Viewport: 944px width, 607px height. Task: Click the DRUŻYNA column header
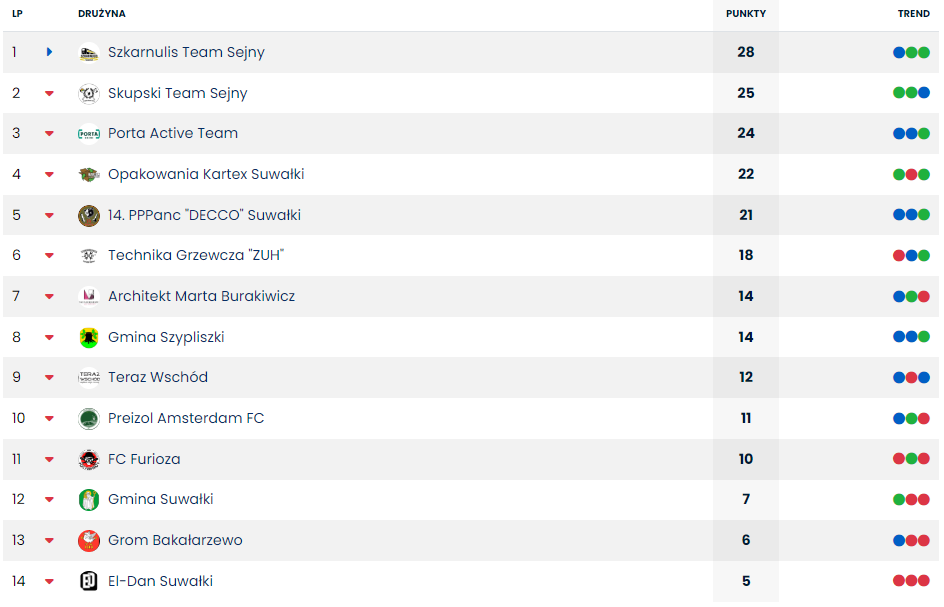coord(102,14)
